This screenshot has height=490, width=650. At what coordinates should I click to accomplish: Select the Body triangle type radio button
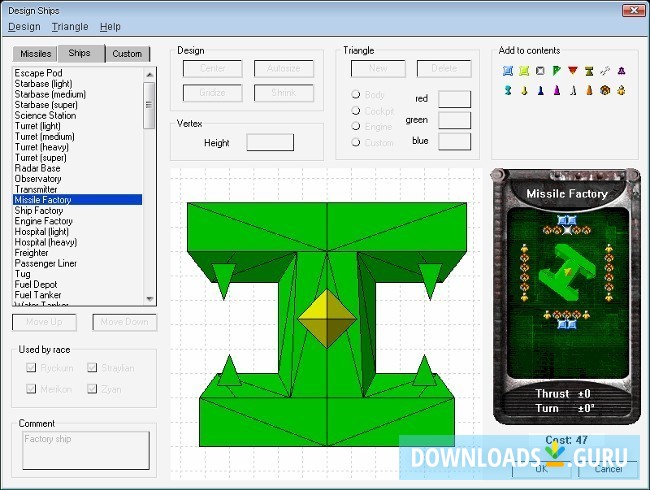click(x=356, y=94)
